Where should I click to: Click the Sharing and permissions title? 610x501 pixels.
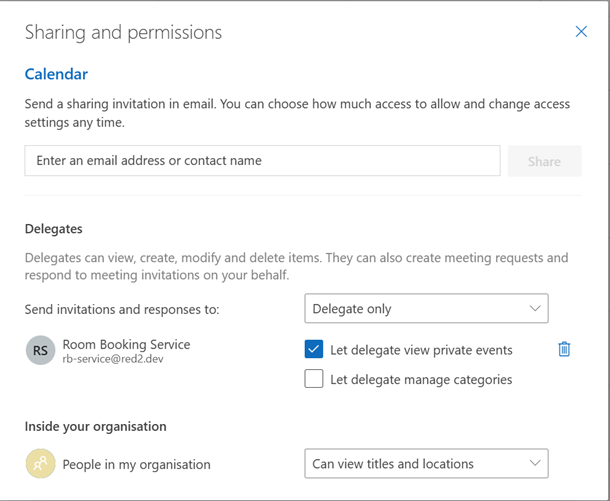click(x=123, y=33)
